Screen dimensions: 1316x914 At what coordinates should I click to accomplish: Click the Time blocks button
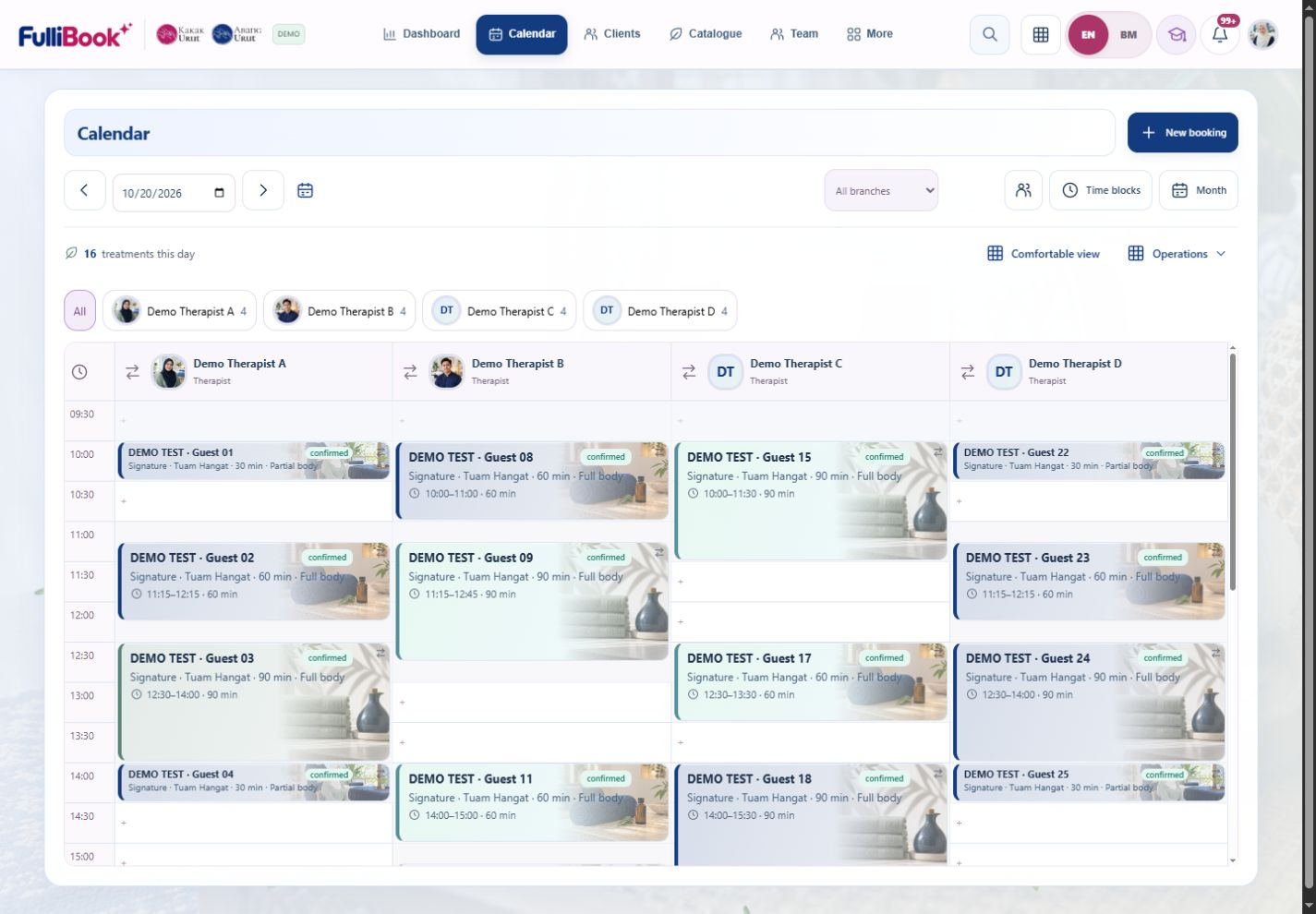tap(1101, 190)
